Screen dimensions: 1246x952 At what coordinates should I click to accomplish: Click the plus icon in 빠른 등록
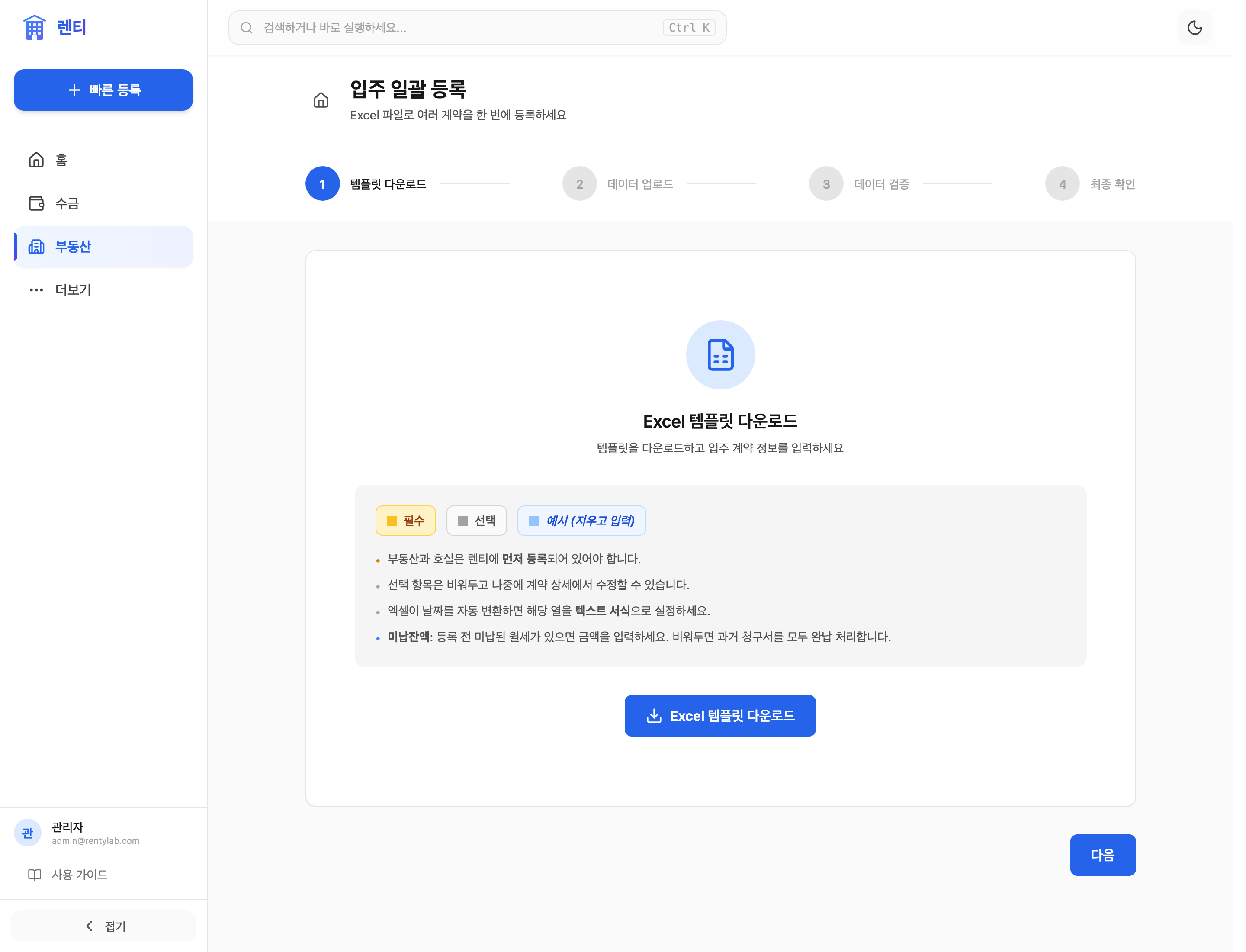click(x=74, y=90)
